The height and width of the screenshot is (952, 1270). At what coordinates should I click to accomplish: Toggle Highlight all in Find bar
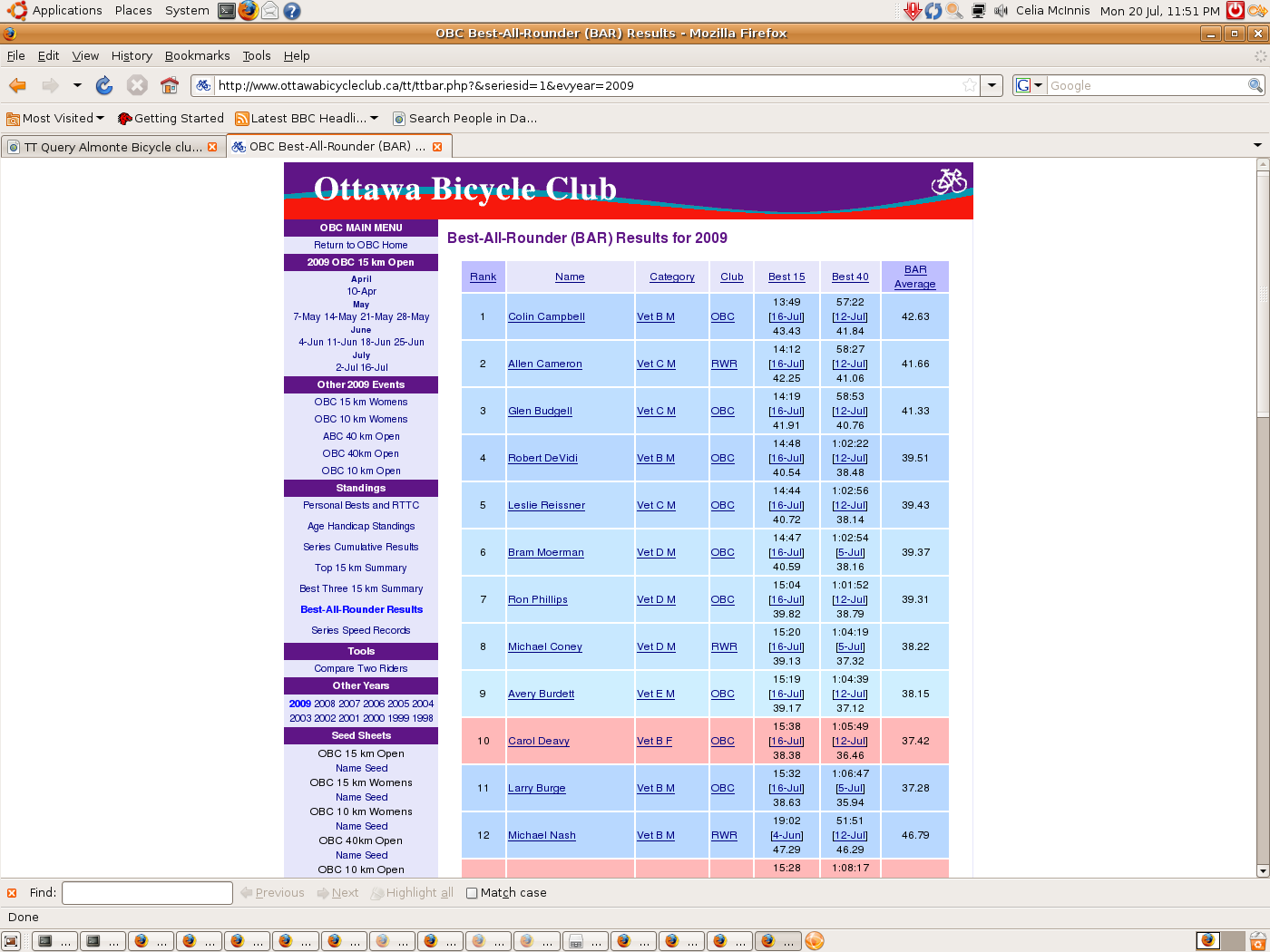click(412, 893)
